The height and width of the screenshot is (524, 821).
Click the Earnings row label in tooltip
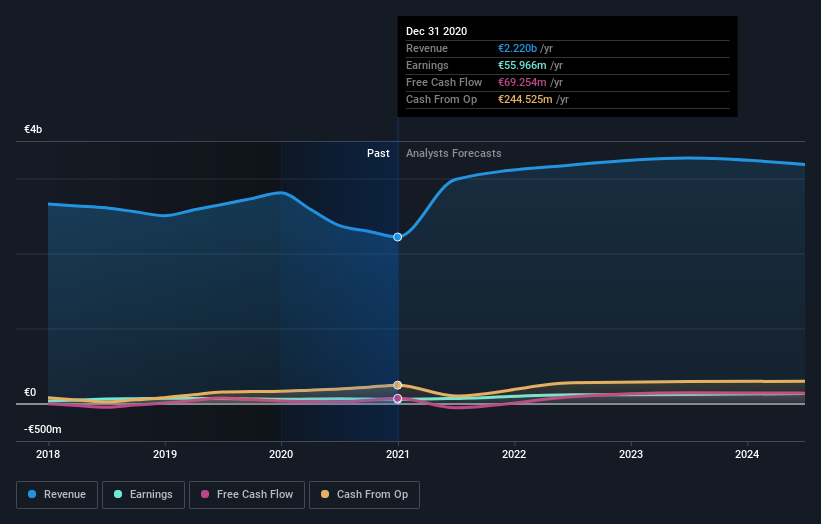point(427,65)
